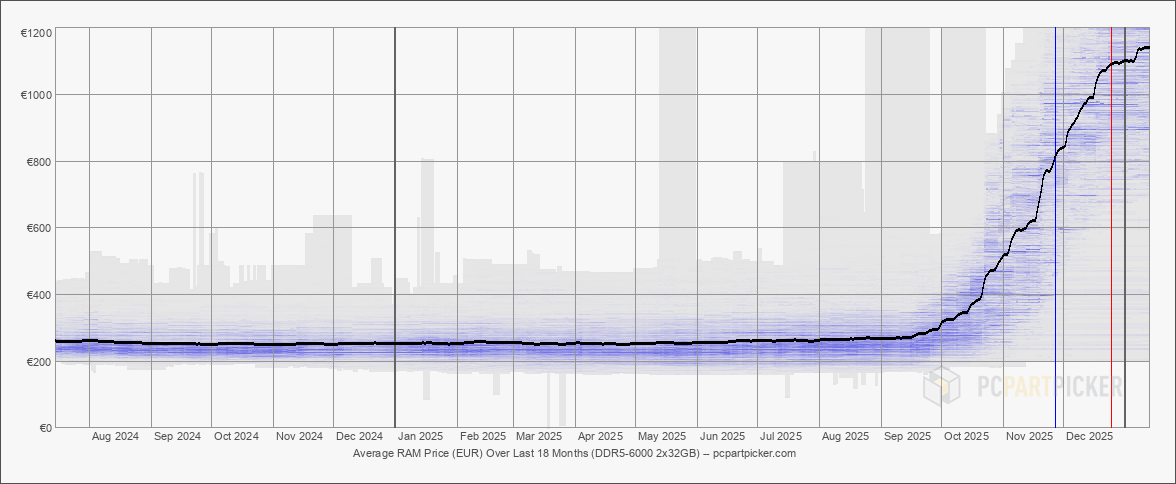Select the €200 price axis label
This screenshot has height=484, width=1176.
(39, 362)
